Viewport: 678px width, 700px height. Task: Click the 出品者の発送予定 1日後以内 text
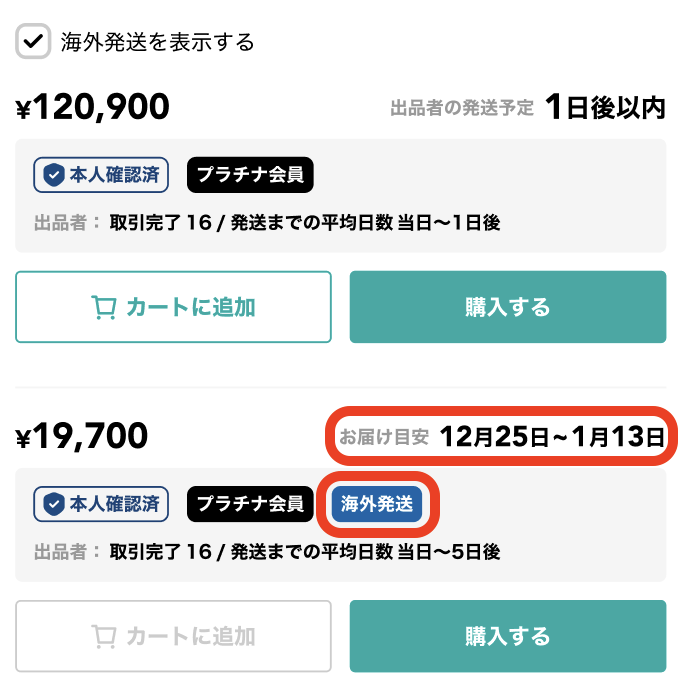[527, 108]
